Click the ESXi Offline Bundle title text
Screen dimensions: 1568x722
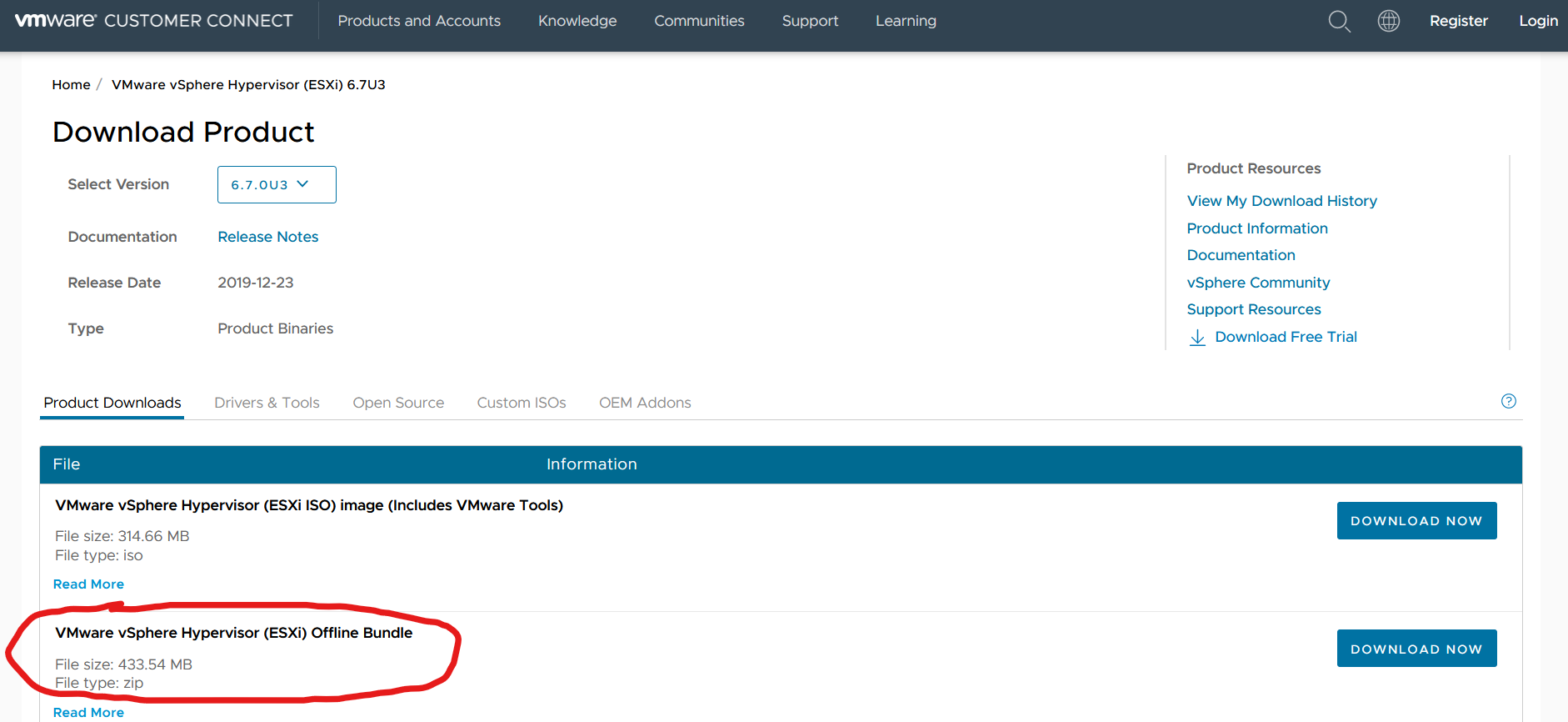(x=234, y=633)
